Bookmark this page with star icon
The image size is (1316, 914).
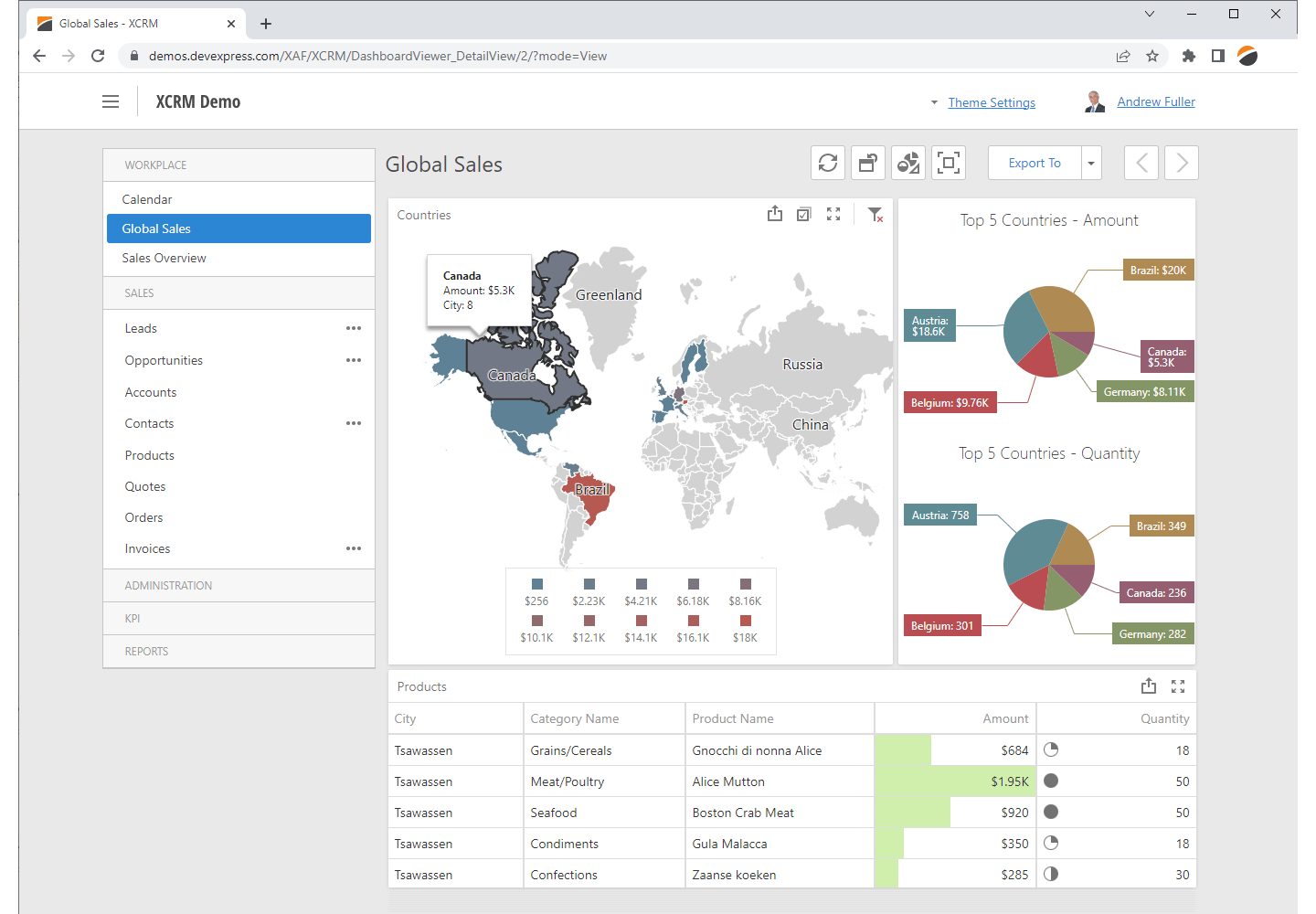point(1152,56)
